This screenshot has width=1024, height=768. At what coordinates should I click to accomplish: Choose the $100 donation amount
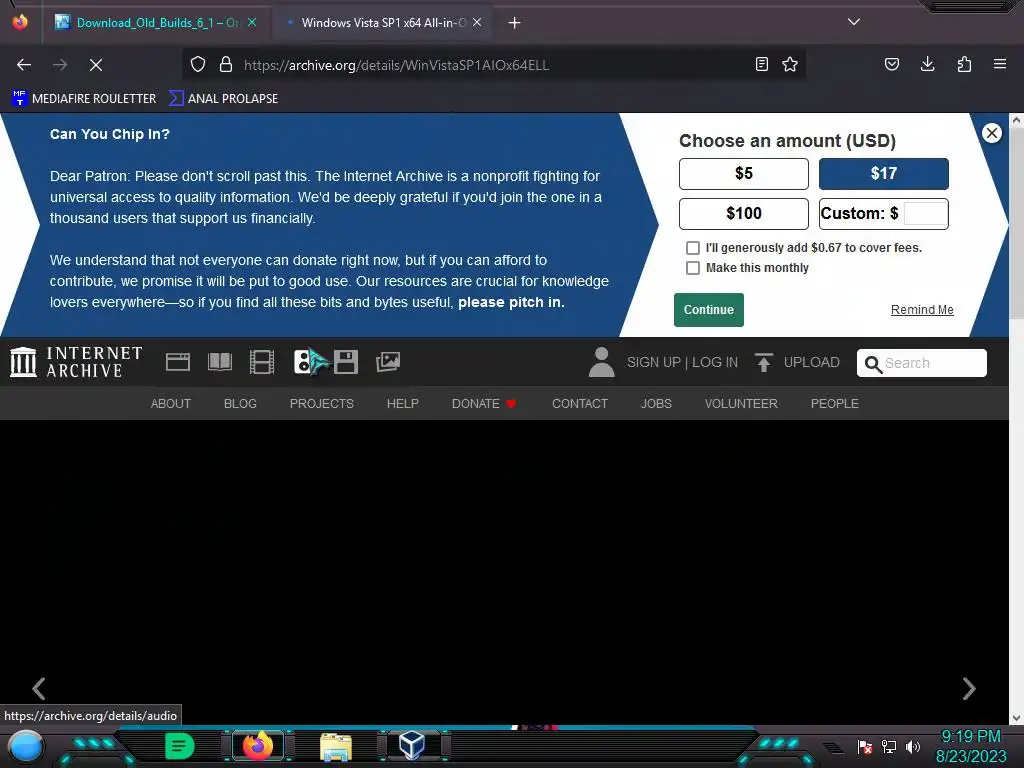[744, 214]
